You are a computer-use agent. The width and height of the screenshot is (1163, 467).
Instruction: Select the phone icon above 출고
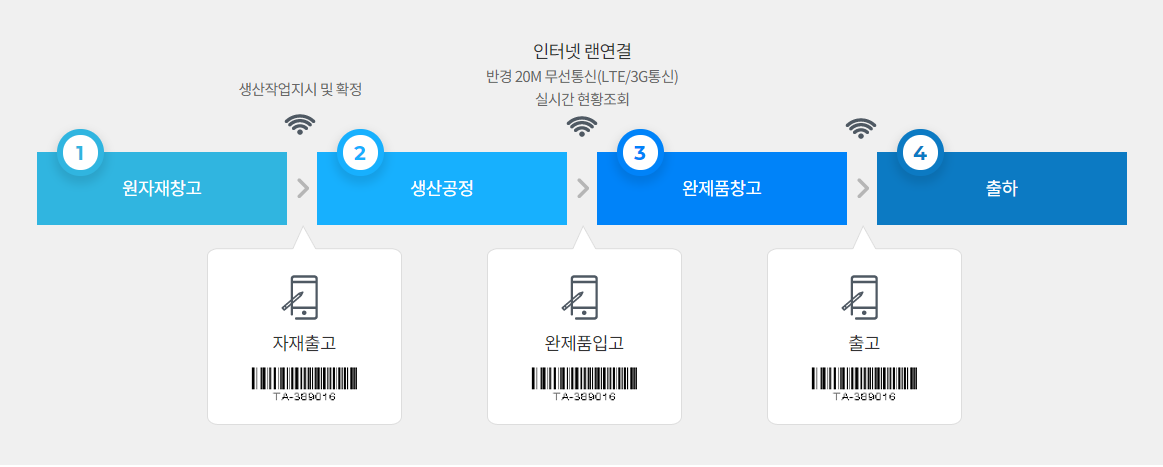click(860, 298)
